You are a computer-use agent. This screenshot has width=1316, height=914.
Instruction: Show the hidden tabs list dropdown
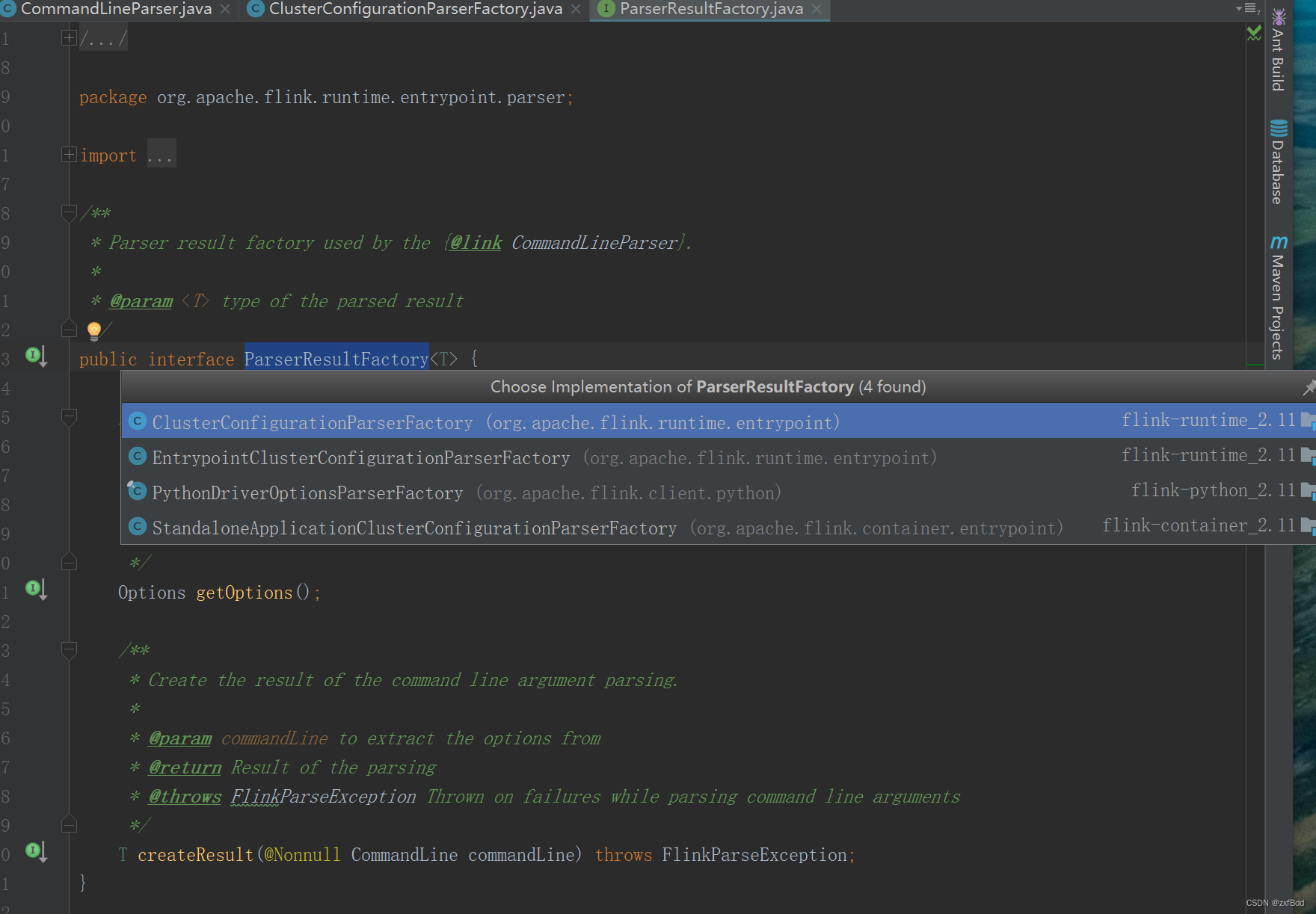(1248, 8)
